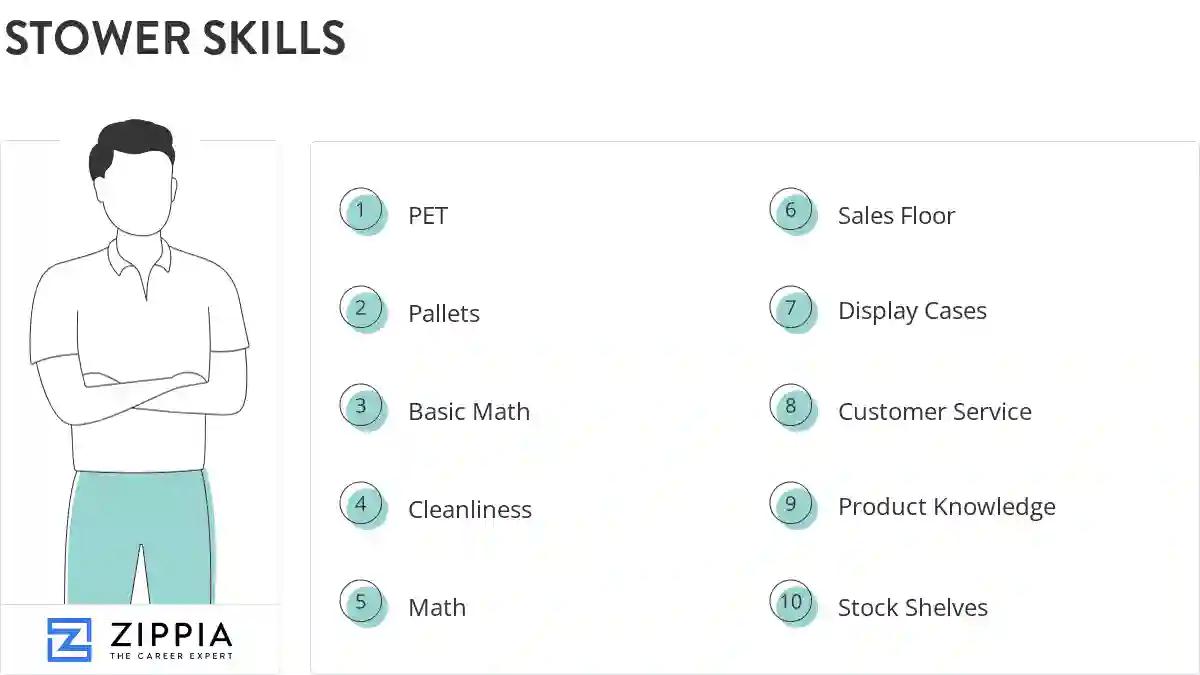This screenshot has height=675, width=1200.
Task: Click the number 1 circle badge
Action: (x=361, y=211)
